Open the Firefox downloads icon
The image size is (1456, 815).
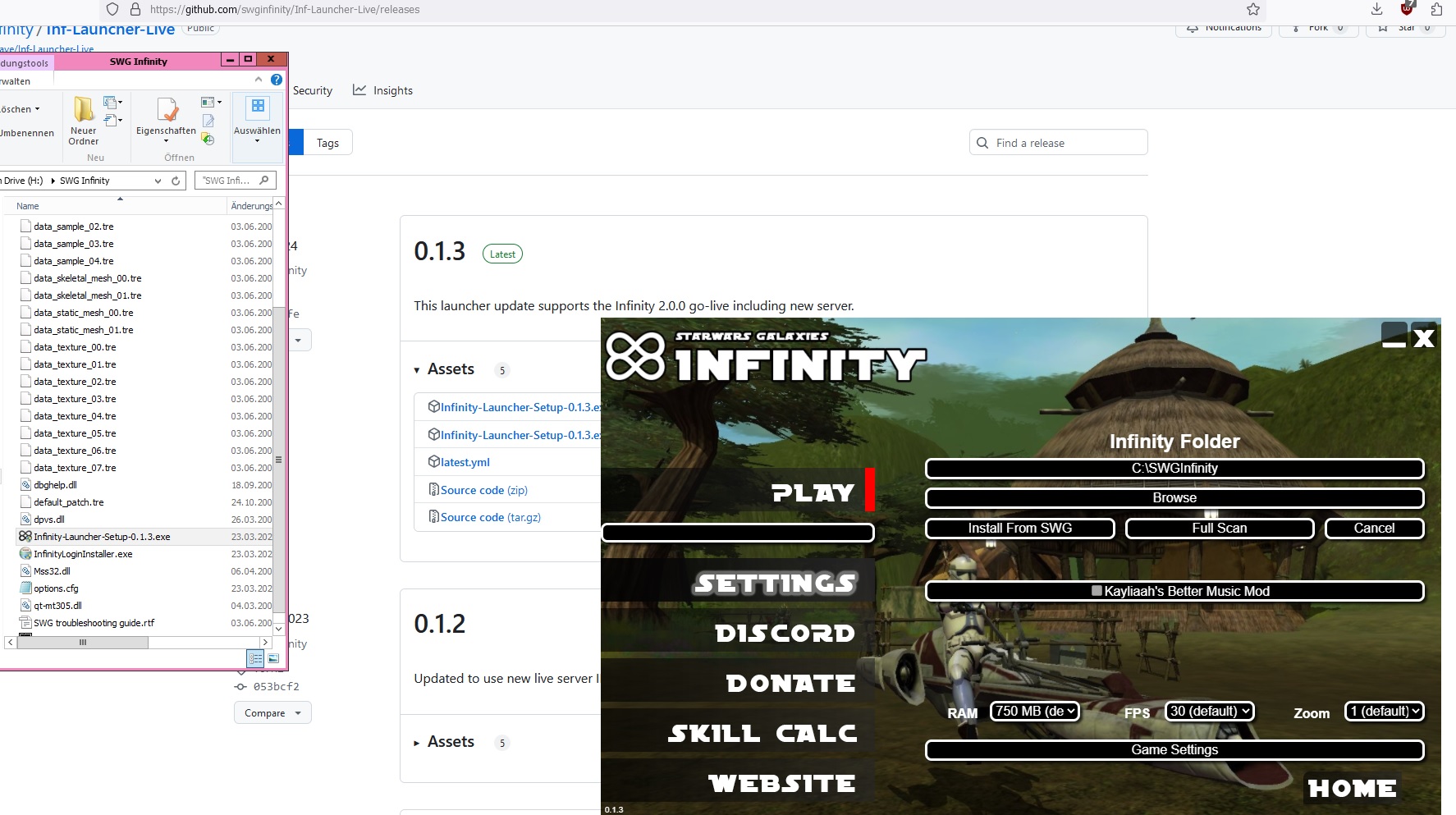[x=1377, y=9]
